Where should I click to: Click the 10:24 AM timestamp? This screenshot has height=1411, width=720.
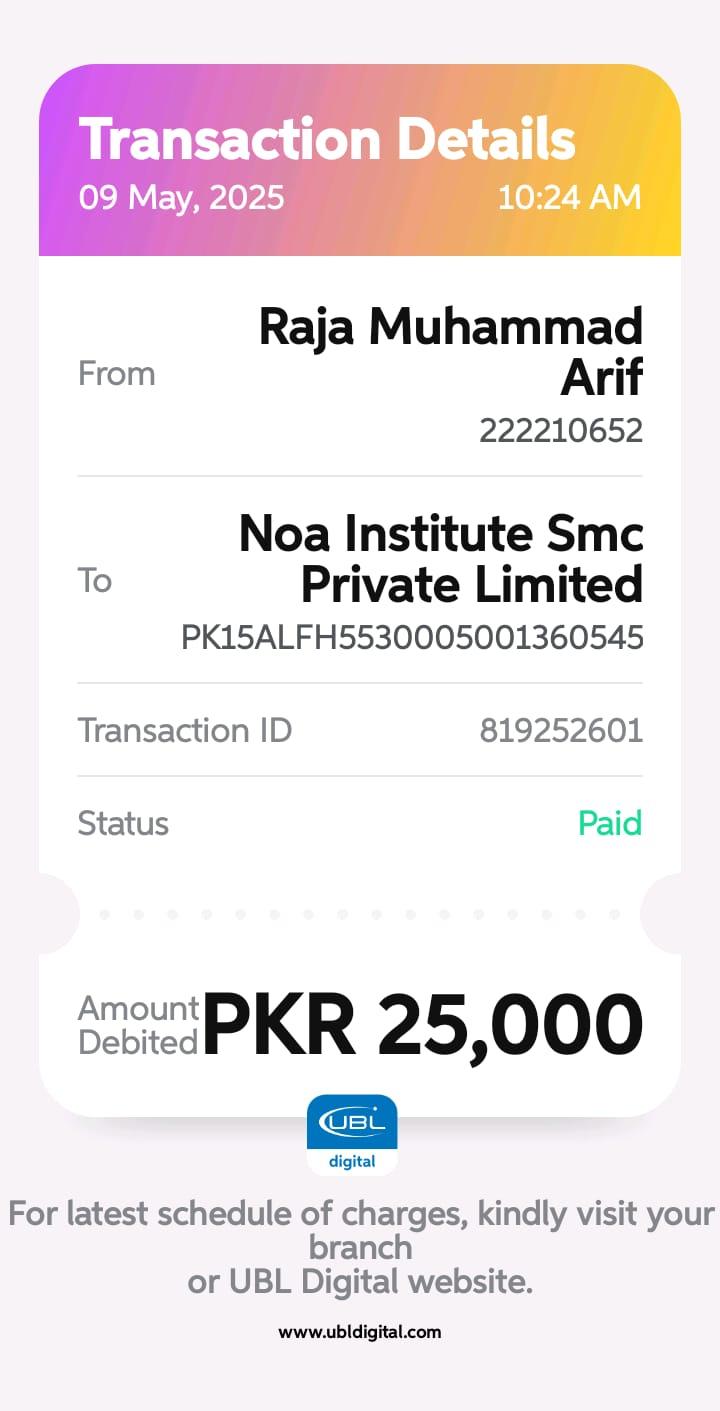click(x=569, y=197)
